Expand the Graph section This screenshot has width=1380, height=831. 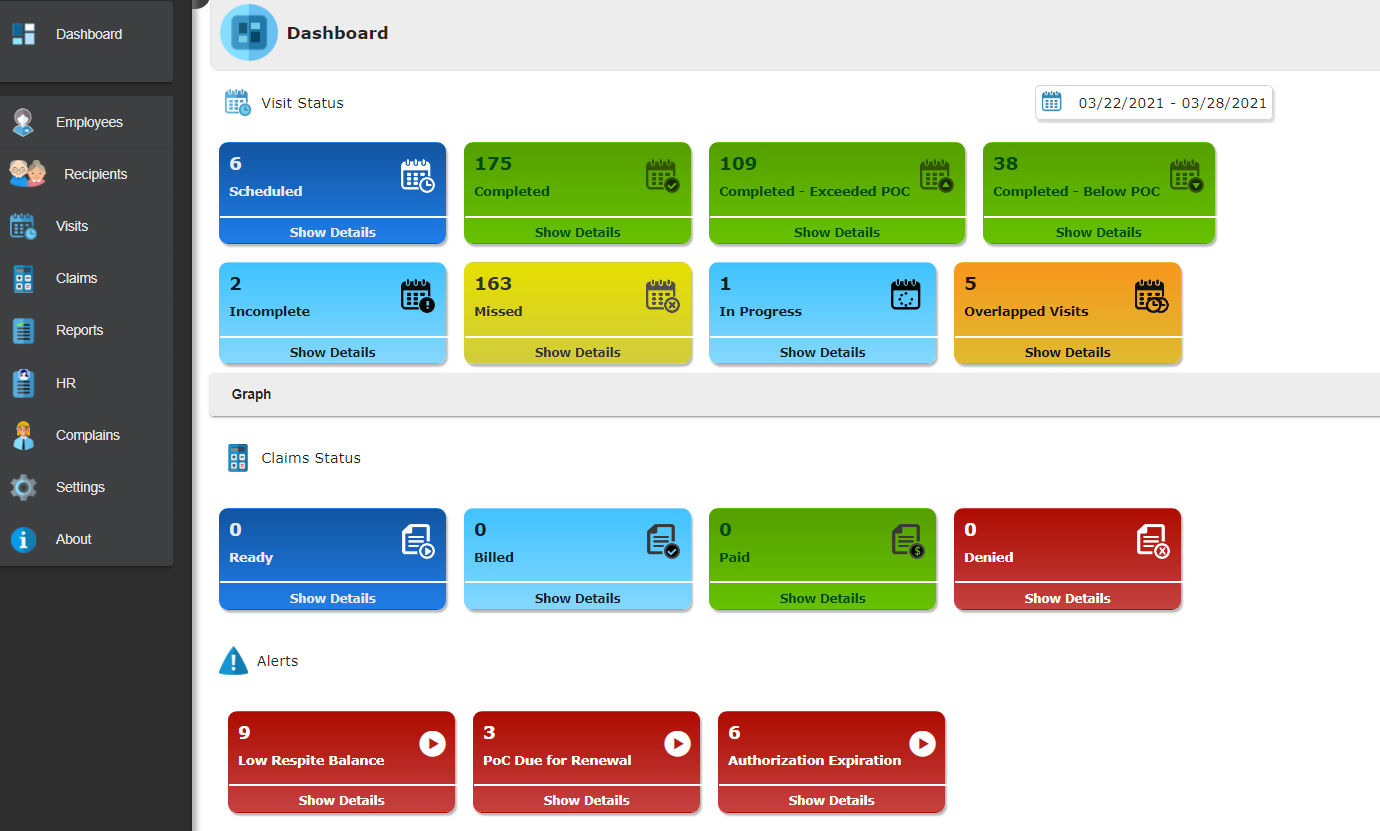(251, 394)
